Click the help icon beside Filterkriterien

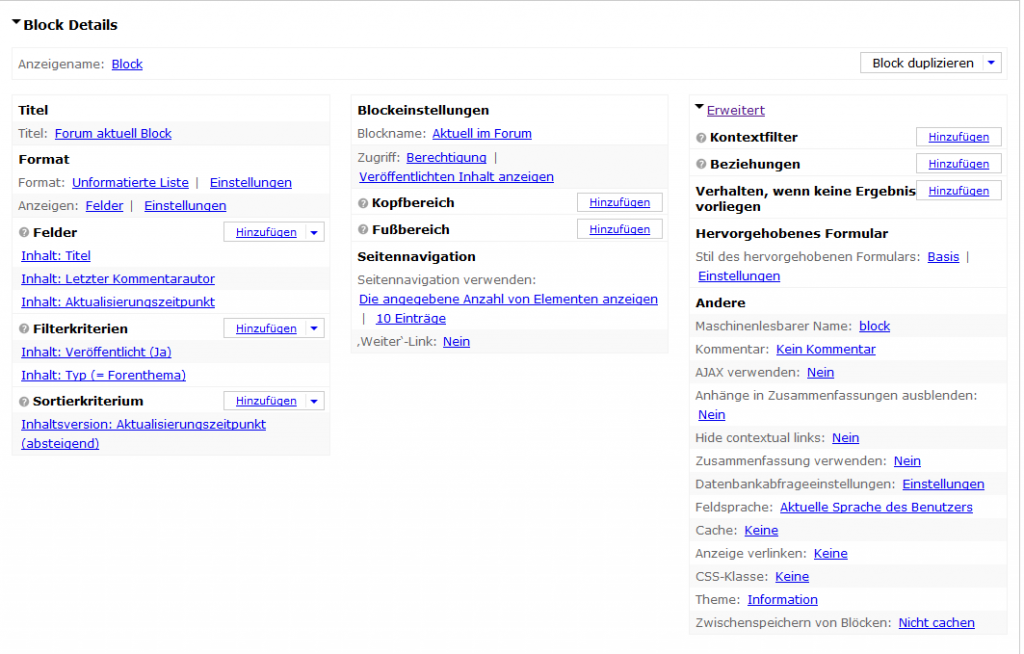coord(24,329)
